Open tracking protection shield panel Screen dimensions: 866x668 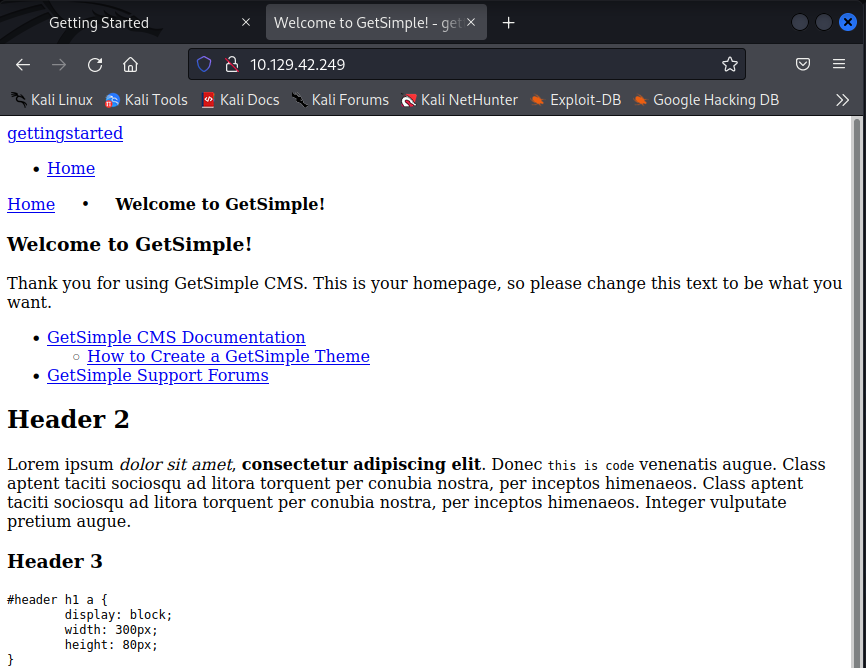204,64
